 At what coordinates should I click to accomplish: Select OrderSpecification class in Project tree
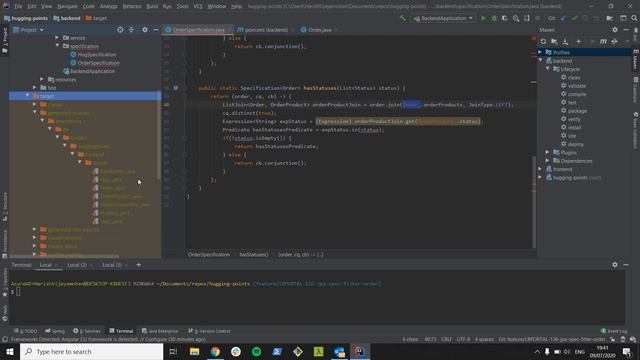click(98, 63)
